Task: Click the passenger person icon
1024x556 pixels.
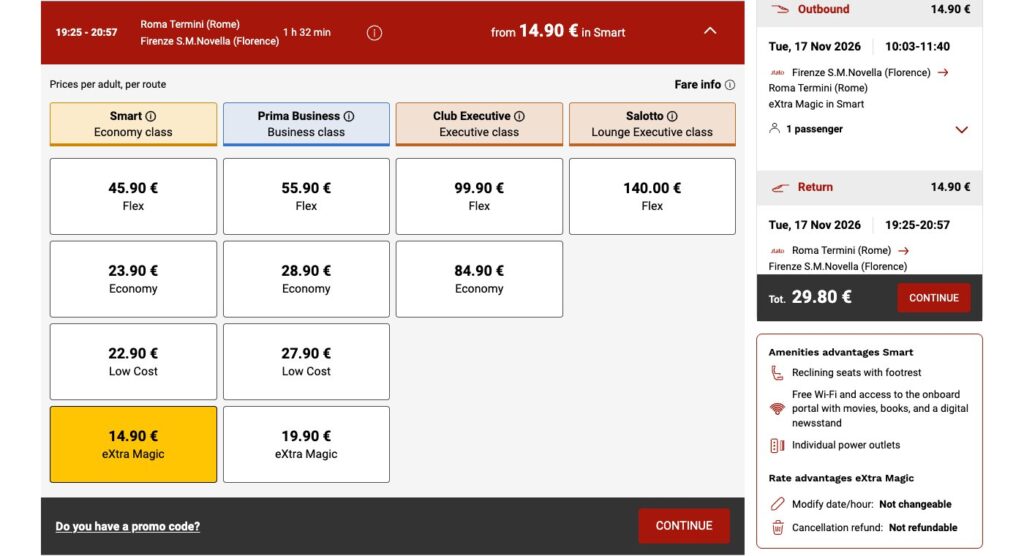Action: (775, 129)
